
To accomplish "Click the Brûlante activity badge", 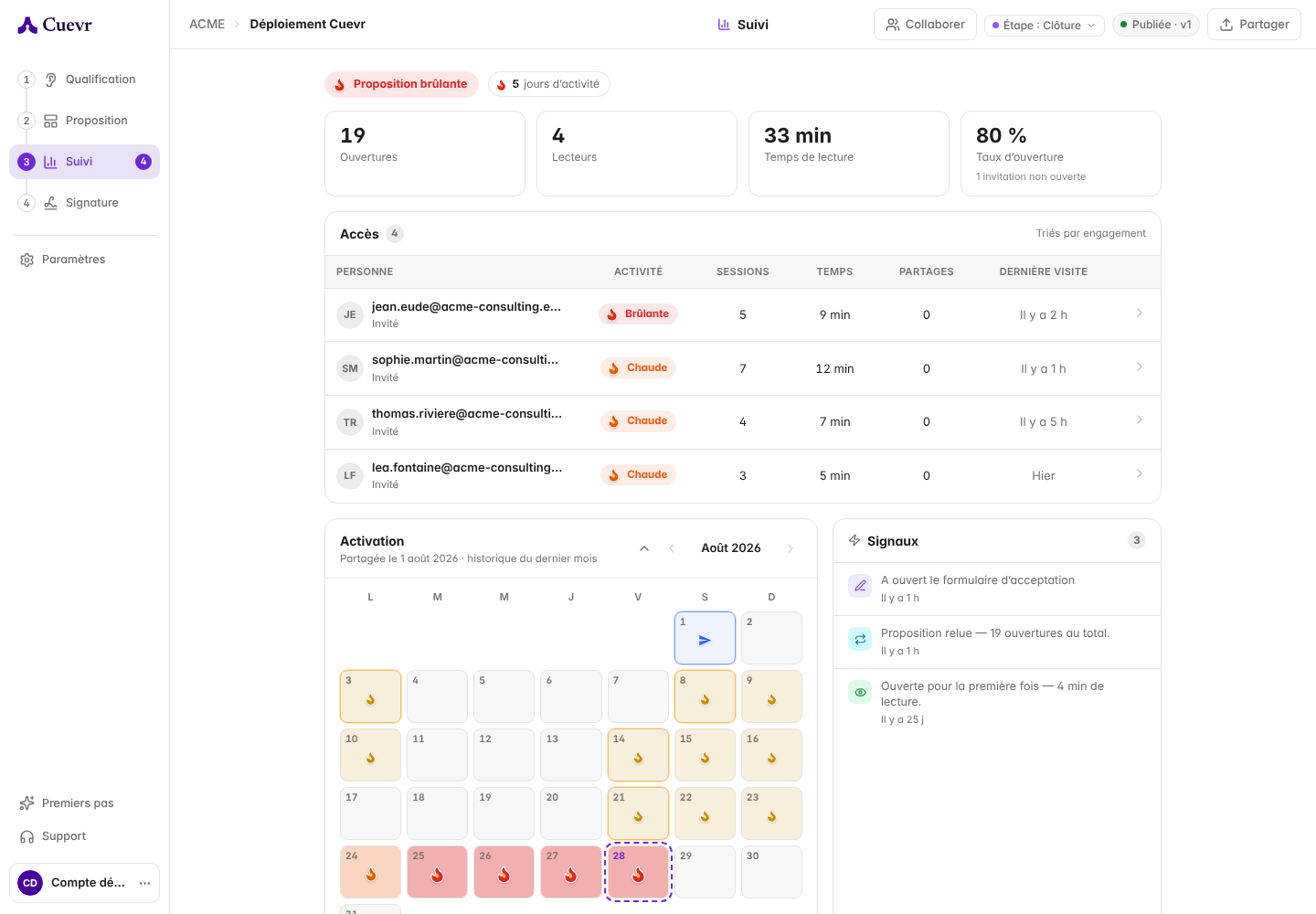I will tap(638, 314).
